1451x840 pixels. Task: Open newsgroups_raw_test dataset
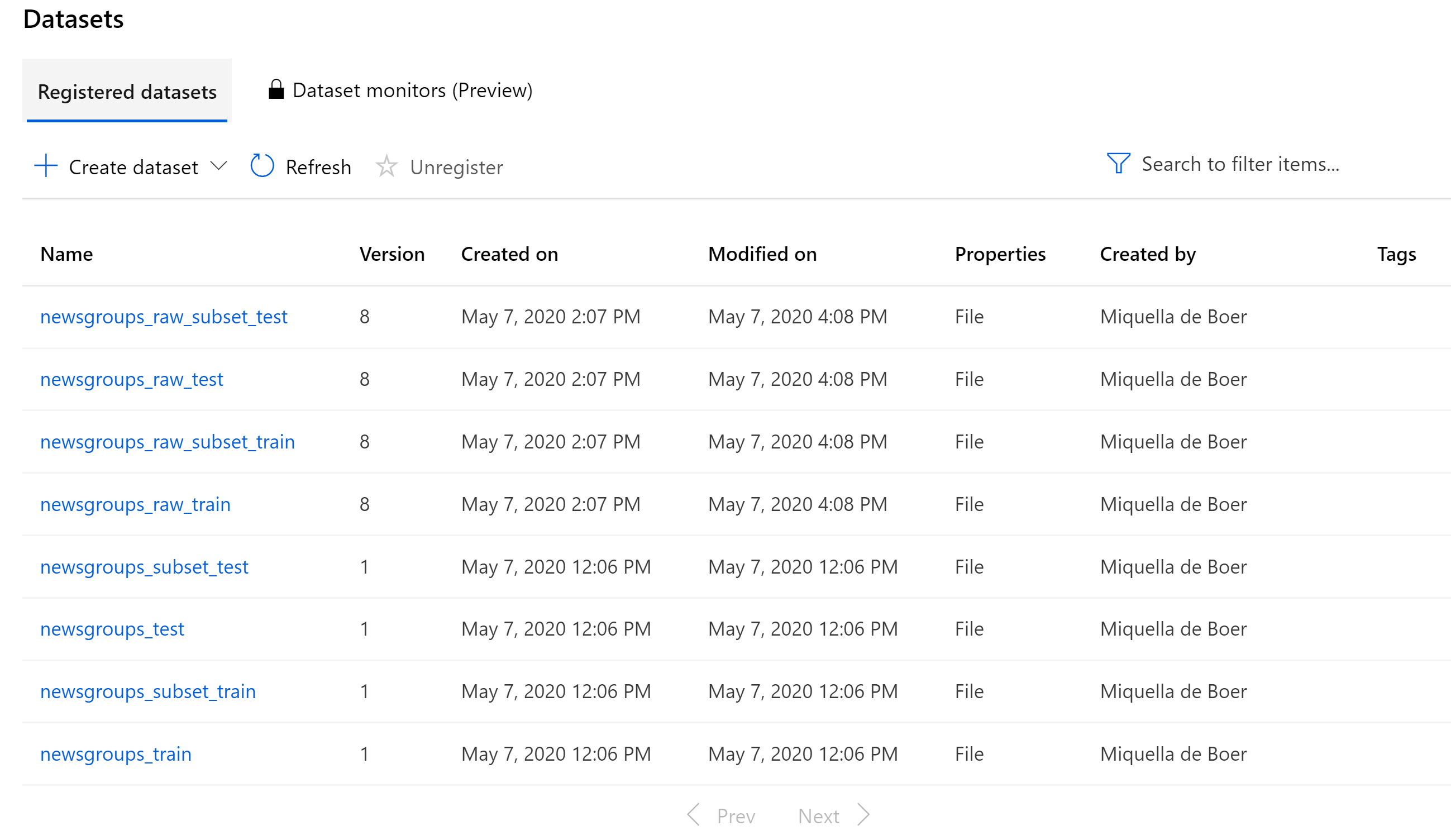coord(131,379)
